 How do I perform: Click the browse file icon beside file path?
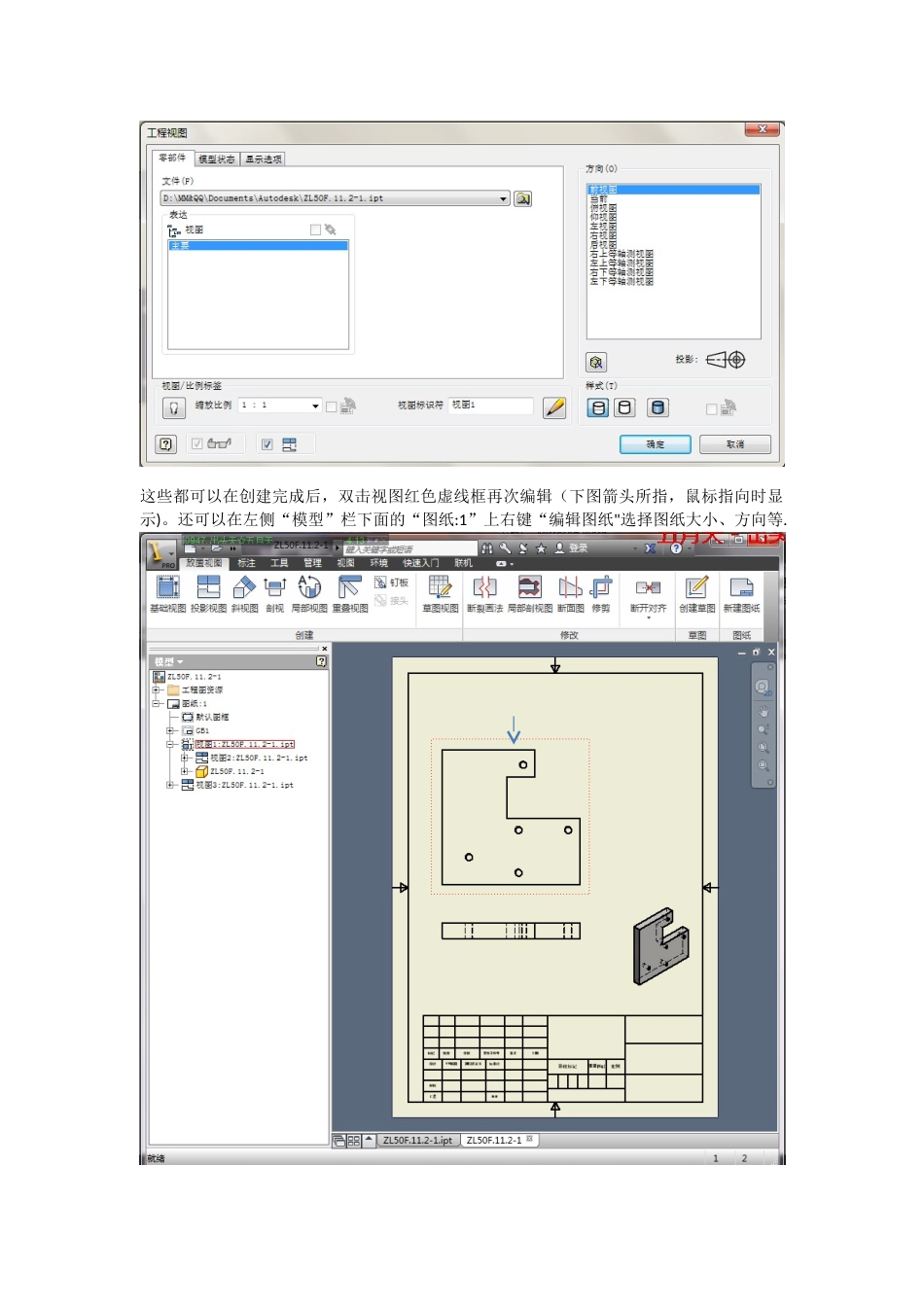[x=523, y=198]
